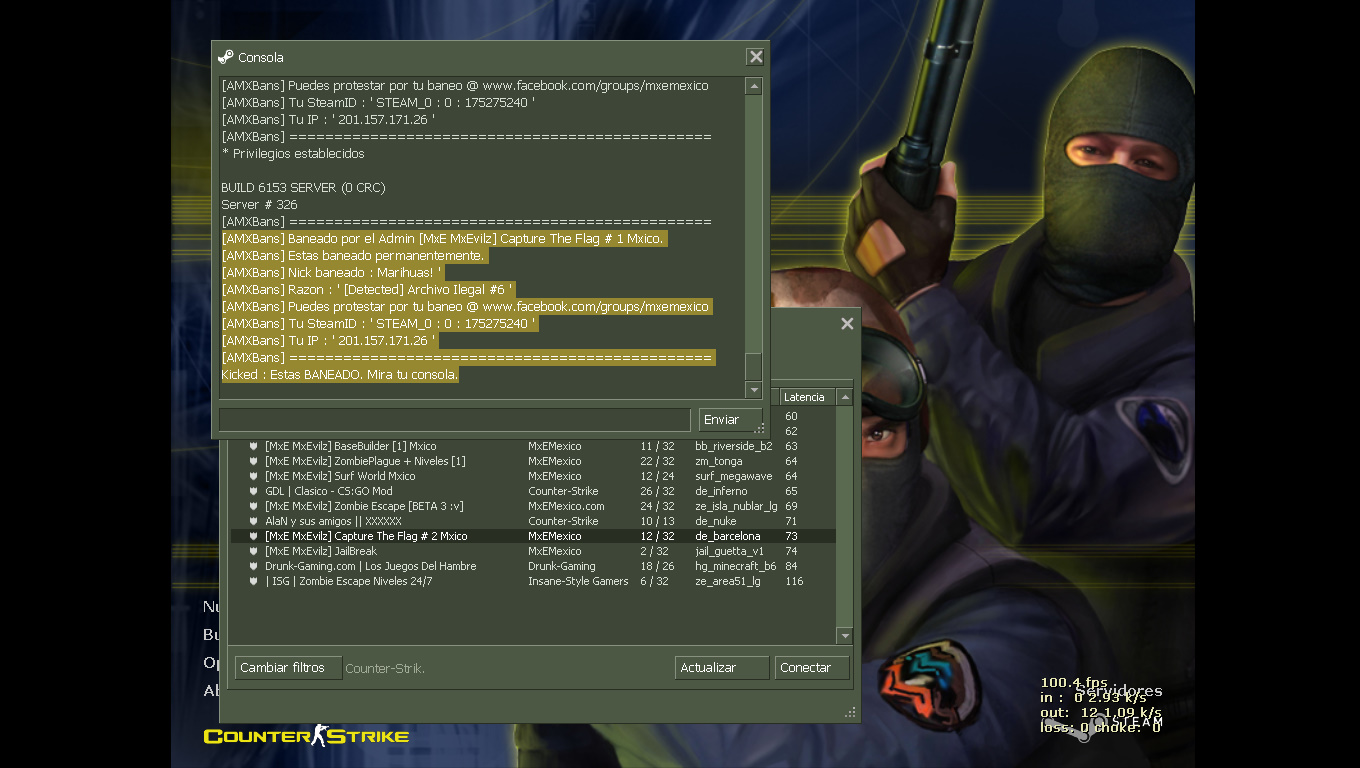Select the Capture The Flag # 2 Mxico server
The width and height of the screenshot is (1360, 768).
coord(366,536)
